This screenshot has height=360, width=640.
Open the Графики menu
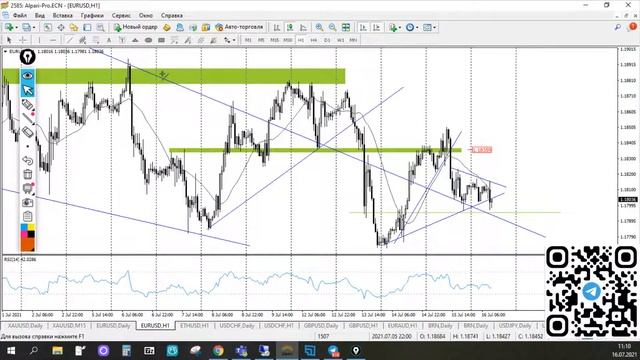tap(92, 16)
